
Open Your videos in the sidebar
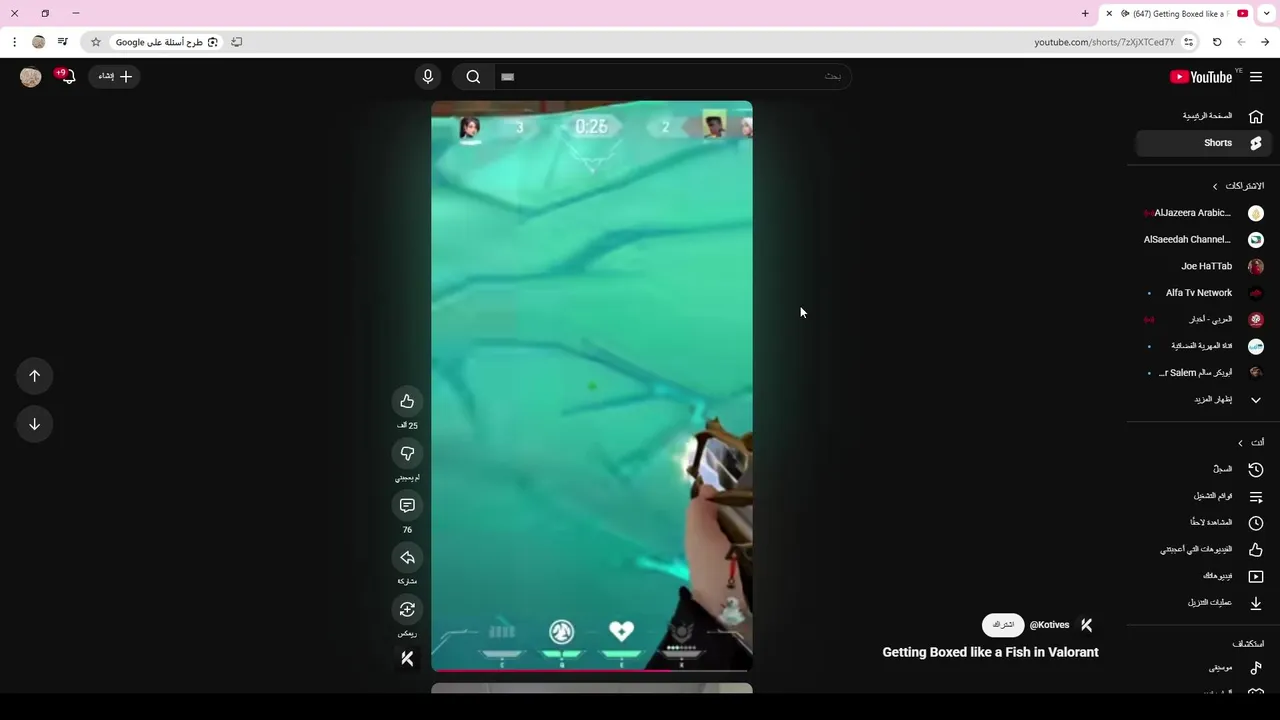[1203, 576]
